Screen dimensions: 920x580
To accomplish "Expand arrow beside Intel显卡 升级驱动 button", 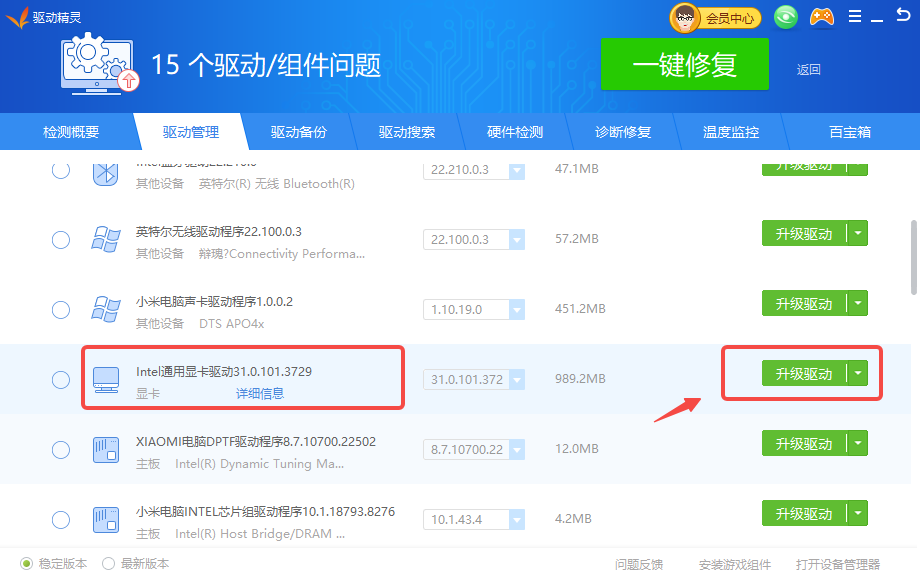I will pos(858,374).
